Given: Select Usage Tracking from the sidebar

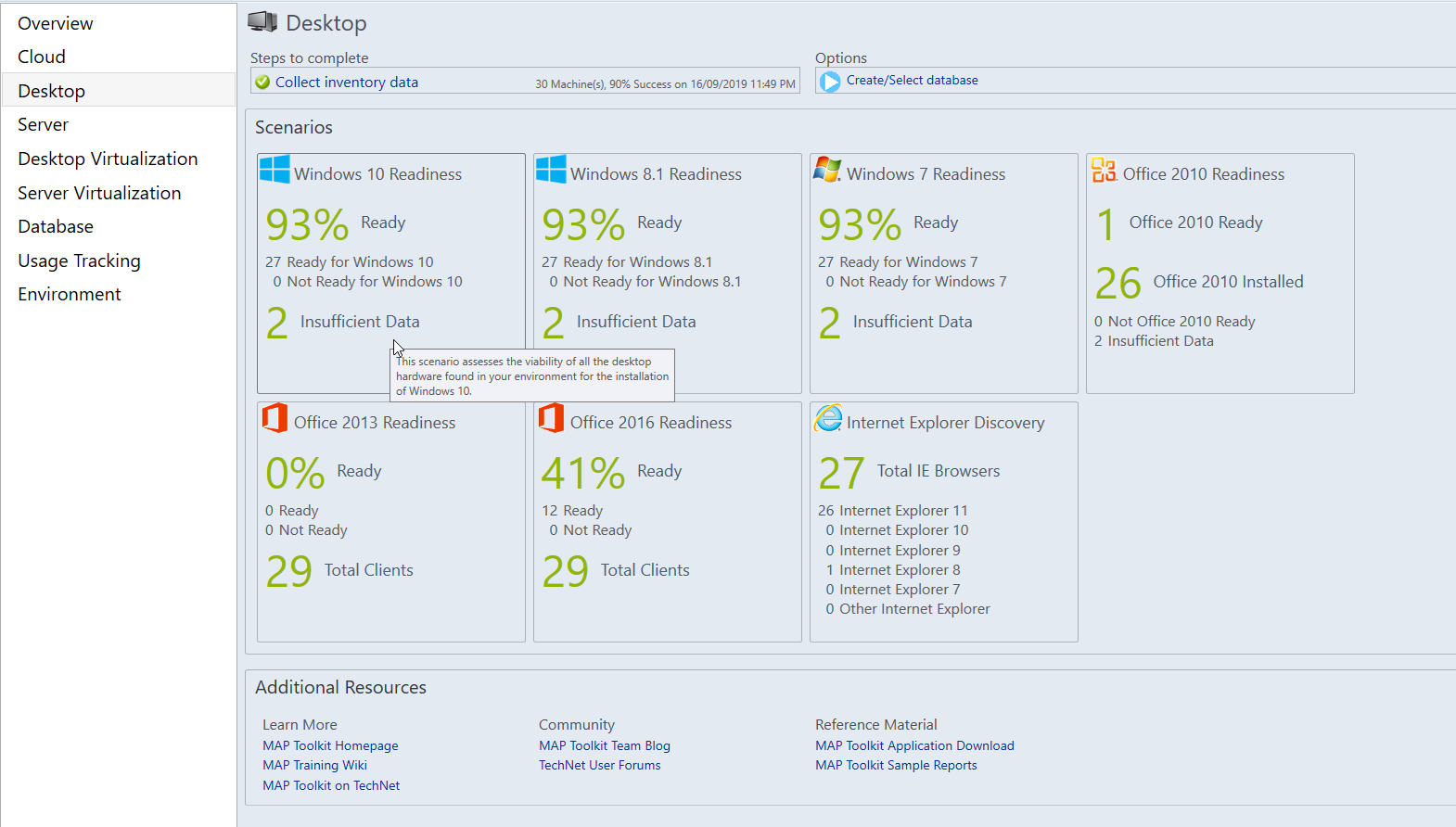Looking at the screenshot, I should 79,261.
